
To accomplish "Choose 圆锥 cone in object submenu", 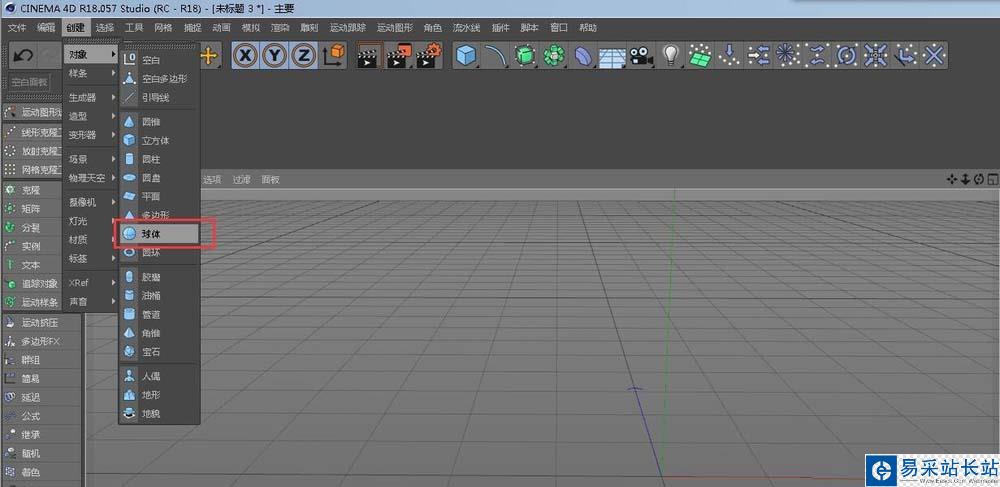I will point(160,122).
